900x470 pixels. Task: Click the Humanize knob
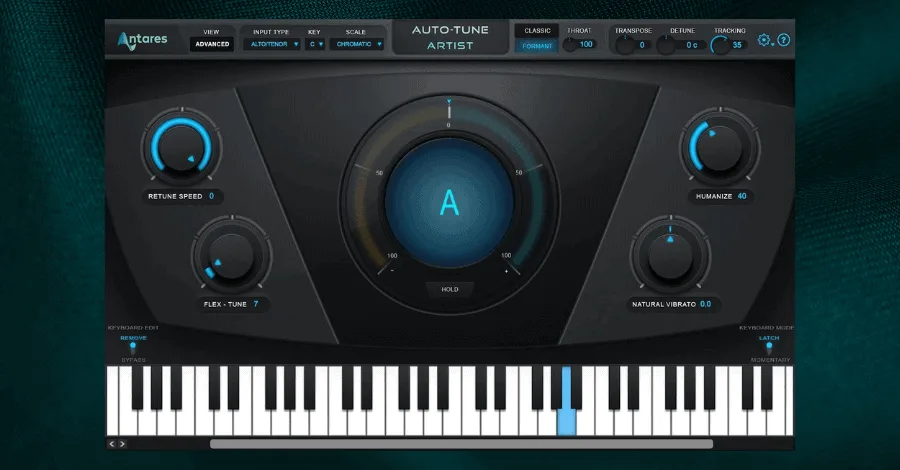[x=719, y=147]
